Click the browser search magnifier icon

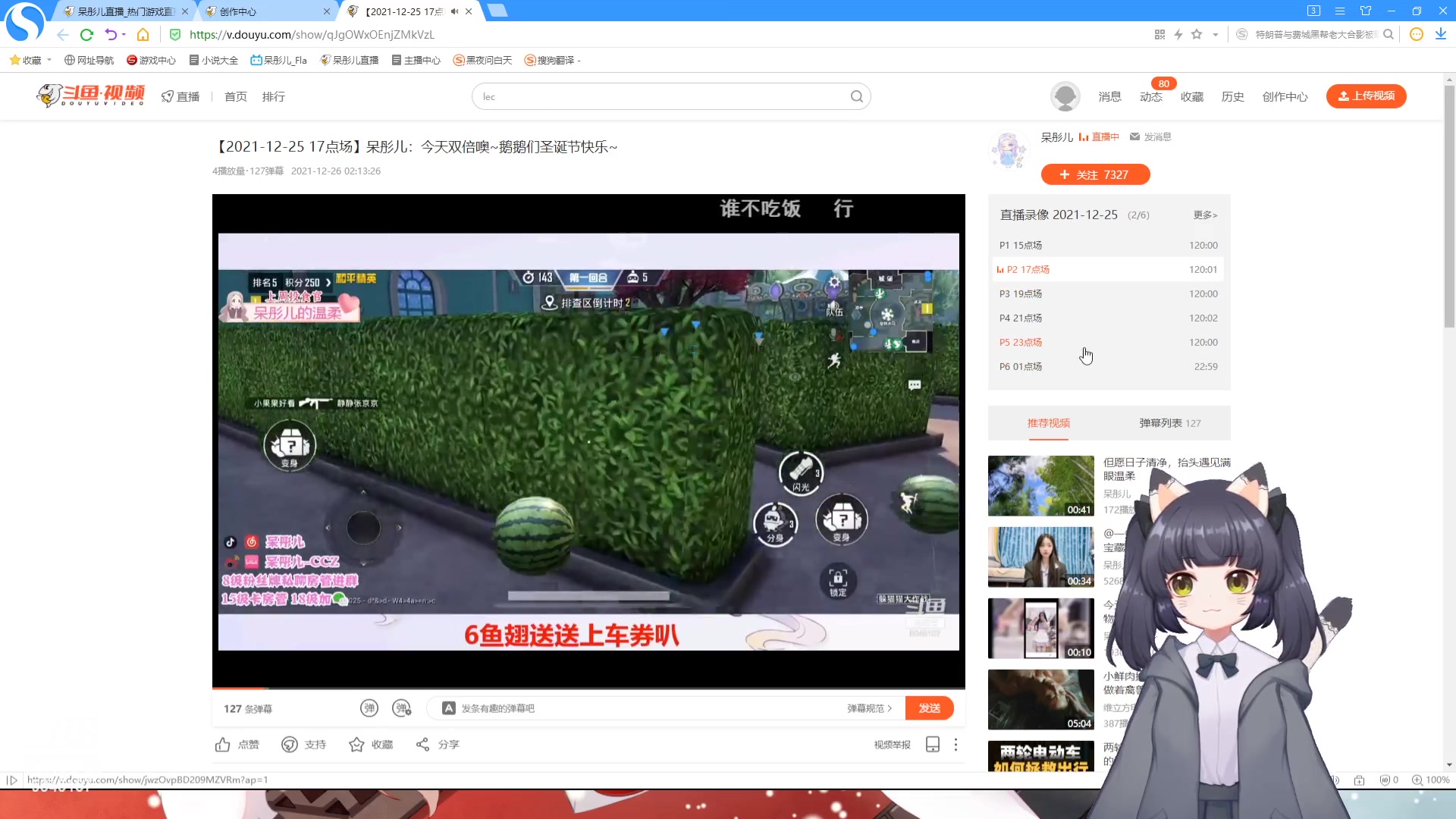tap(1389, 34)
